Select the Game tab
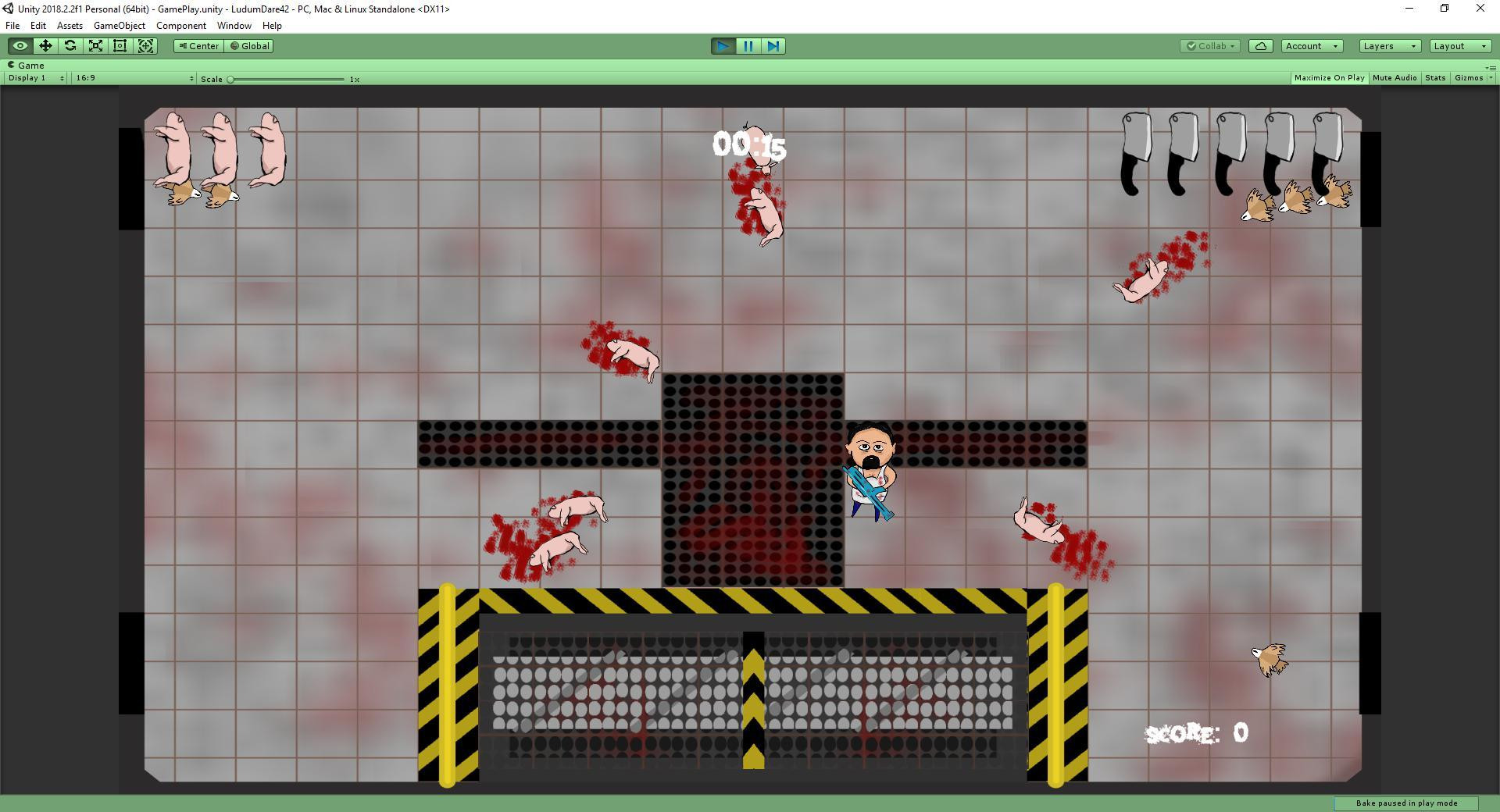The image size is (1500, 812). tap(27, 66)
